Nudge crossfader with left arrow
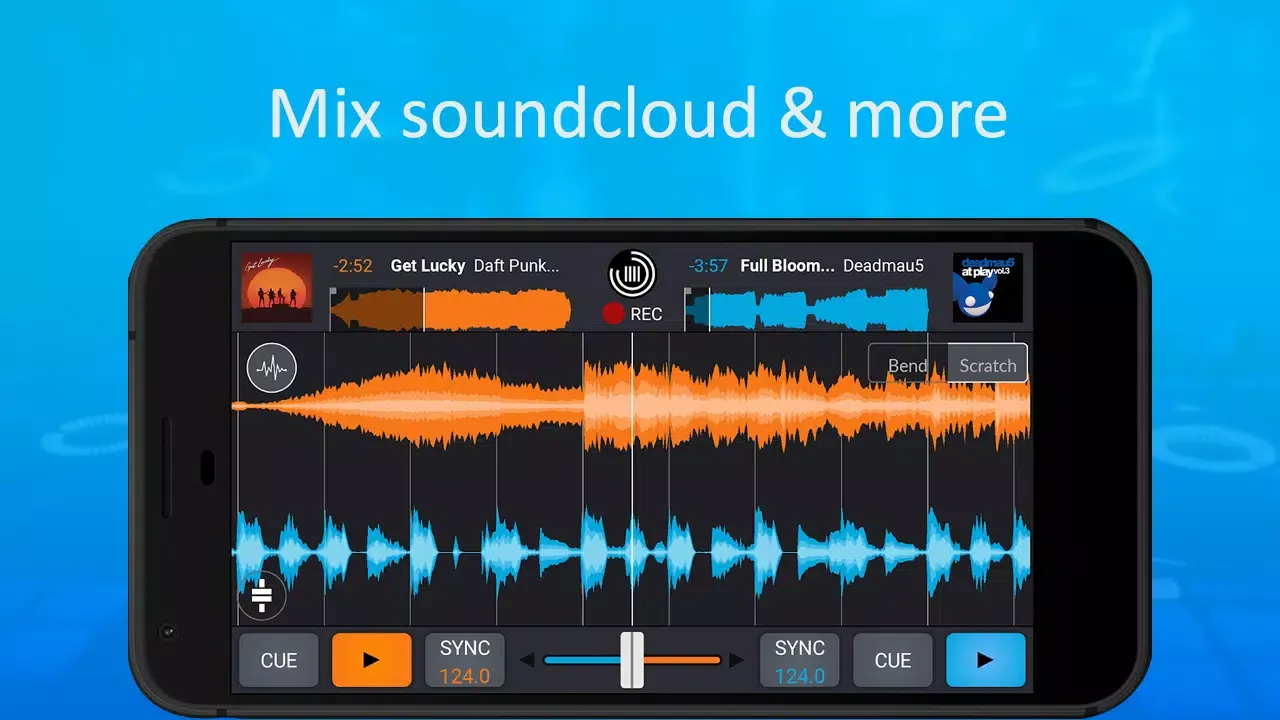1280x720 pixels. click(x=526, y=660)
